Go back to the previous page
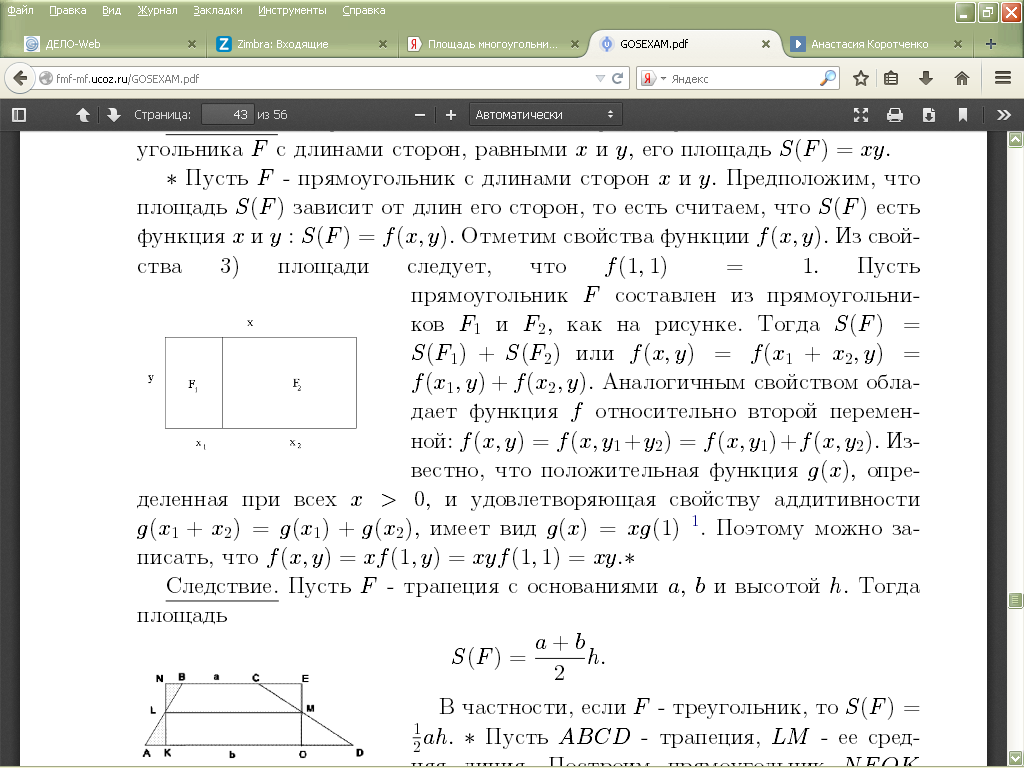This screenshot has height=768, width=1024. tap(20, 78)
